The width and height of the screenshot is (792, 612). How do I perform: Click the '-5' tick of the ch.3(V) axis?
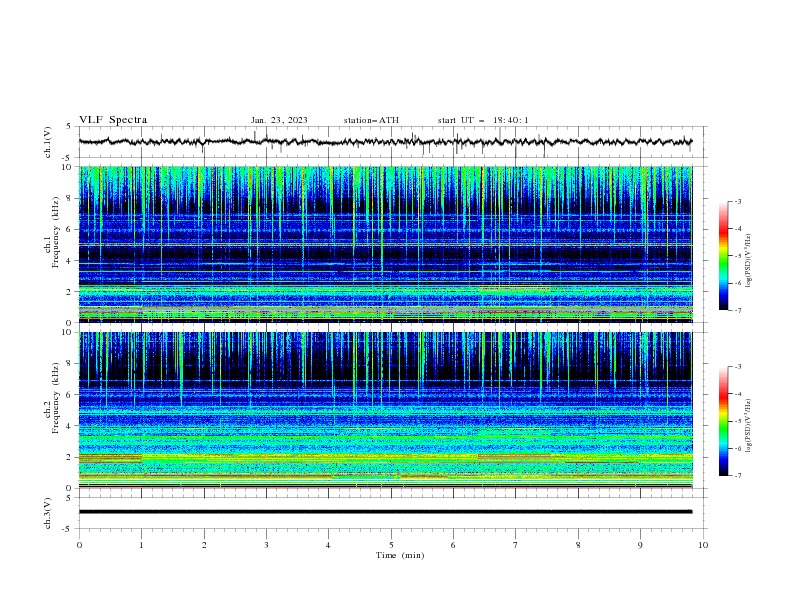pos(67,529)
